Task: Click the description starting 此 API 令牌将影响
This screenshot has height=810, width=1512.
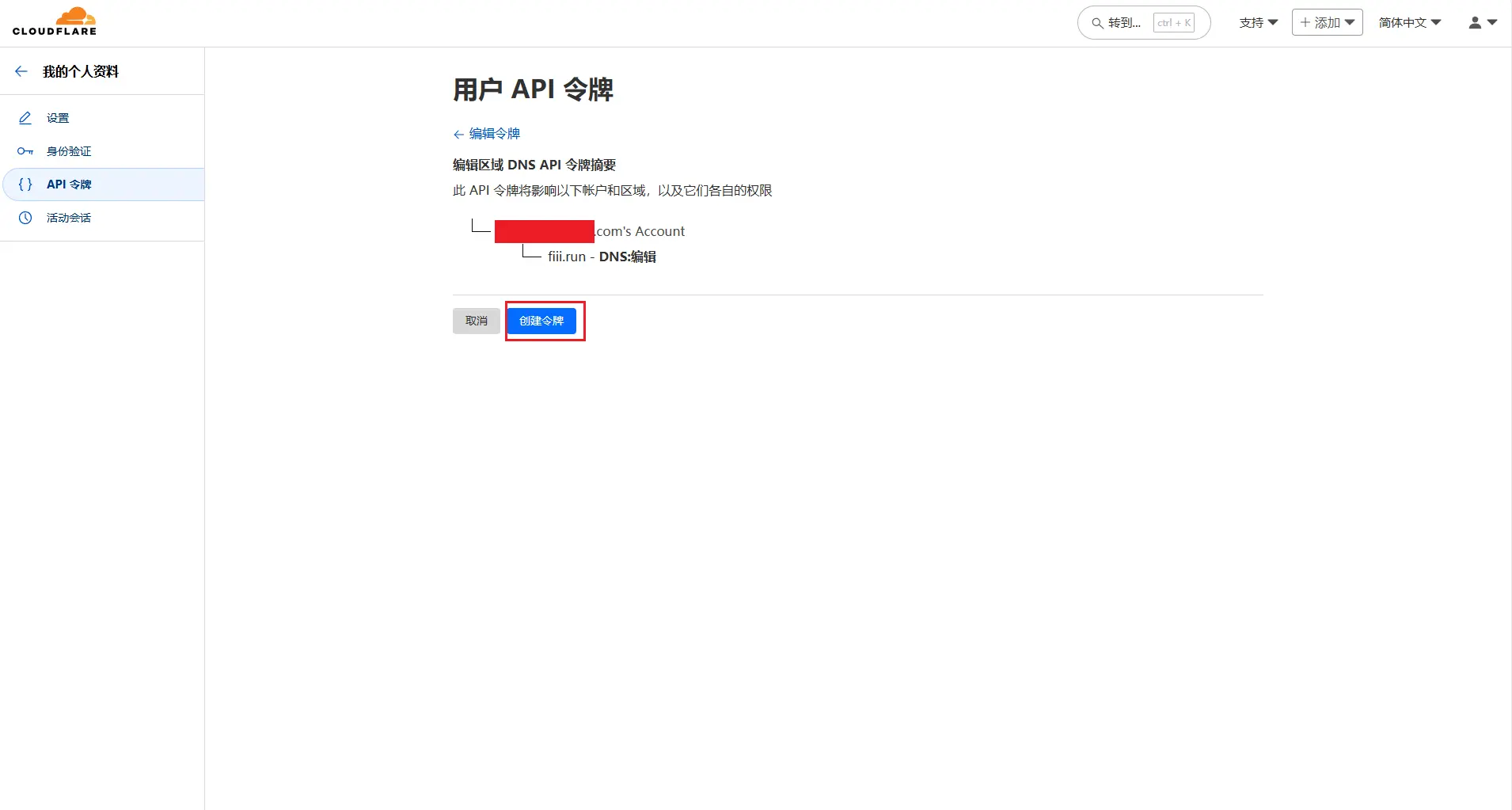Action: (x=612, y=191)
